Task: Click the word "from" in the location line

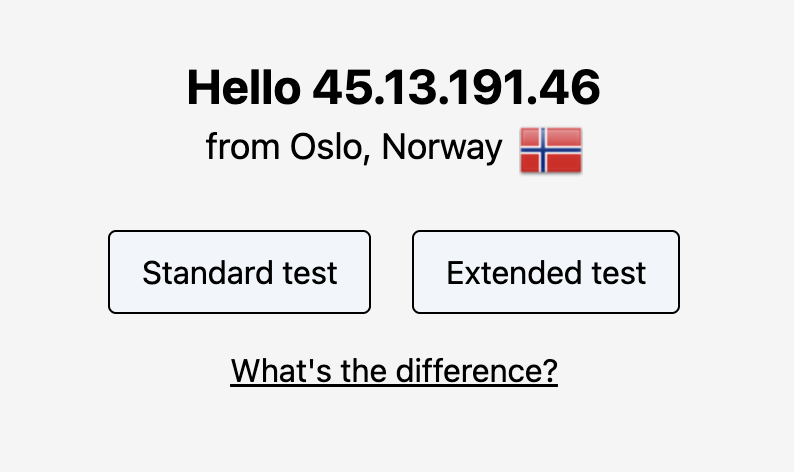Action: click(x=243, y=148)
